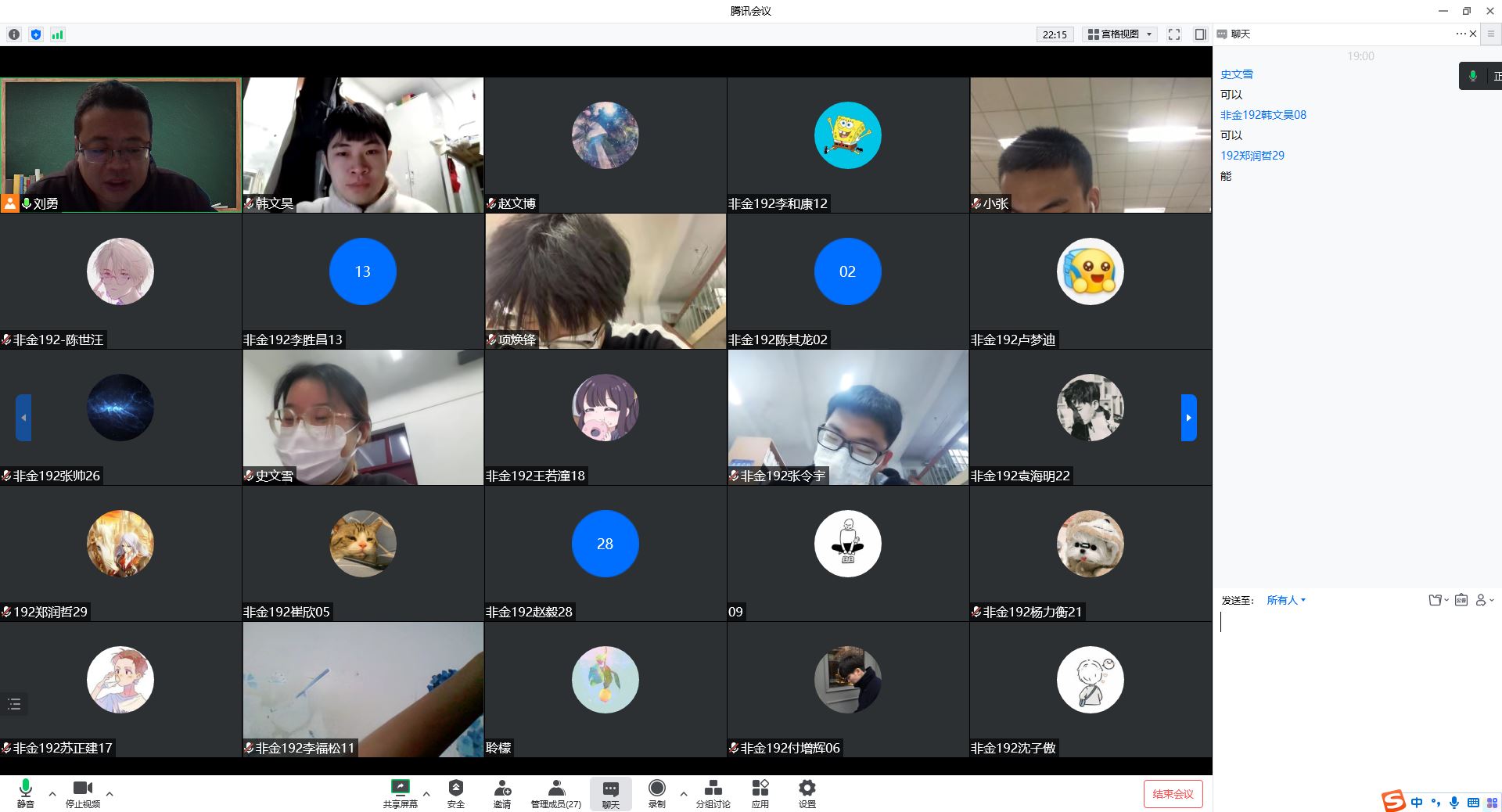Open the 应用 apps panel

(760, 792)
